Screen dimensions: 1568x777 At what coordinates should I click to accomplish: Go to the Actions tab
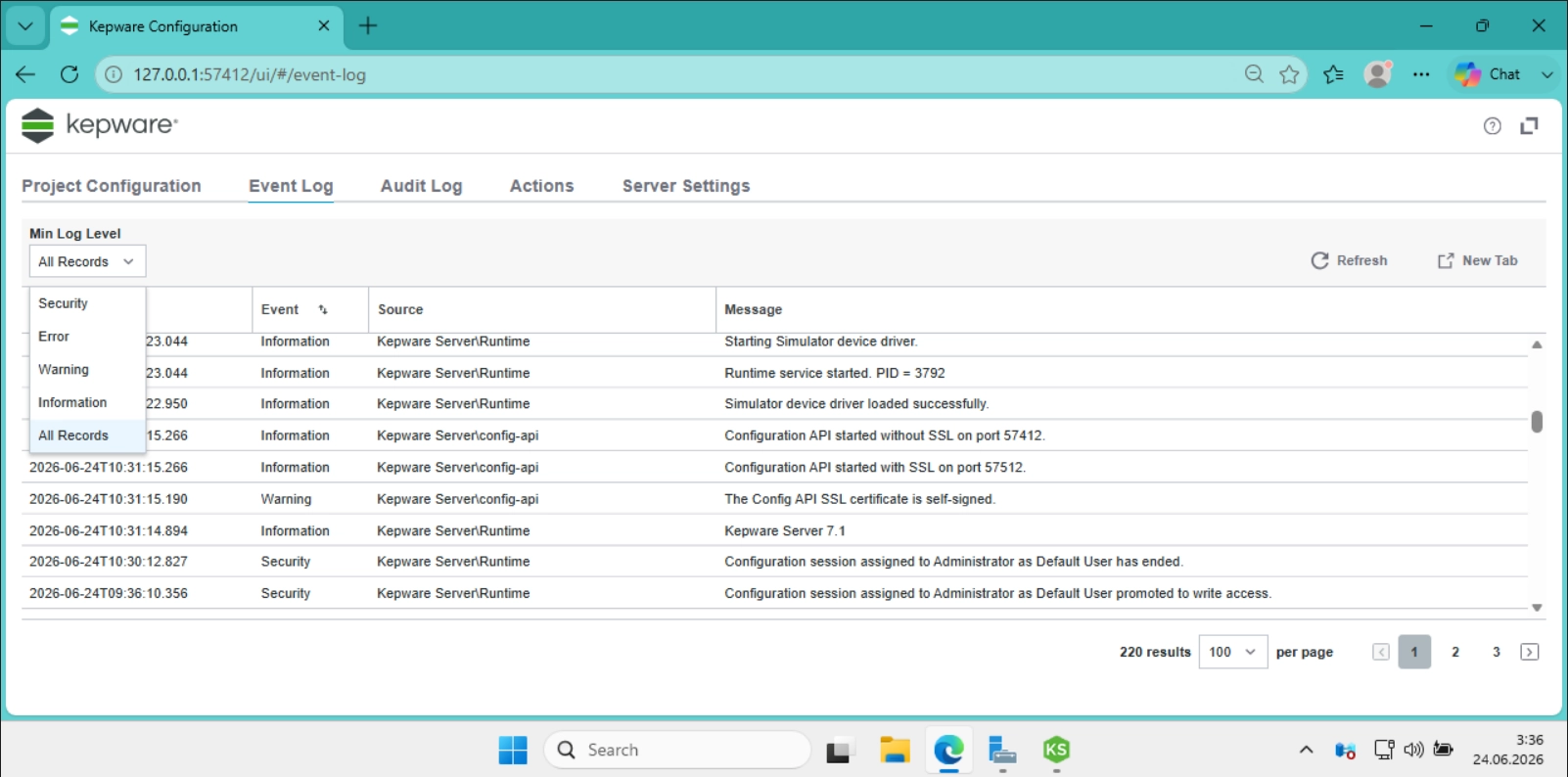541,186
